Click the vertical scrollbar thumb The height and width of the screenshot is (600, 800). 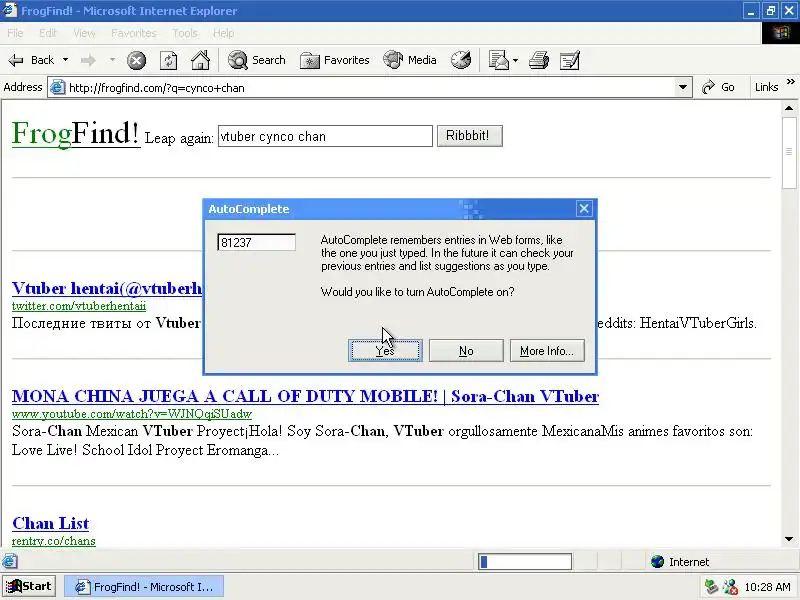[x=789, y=152]
